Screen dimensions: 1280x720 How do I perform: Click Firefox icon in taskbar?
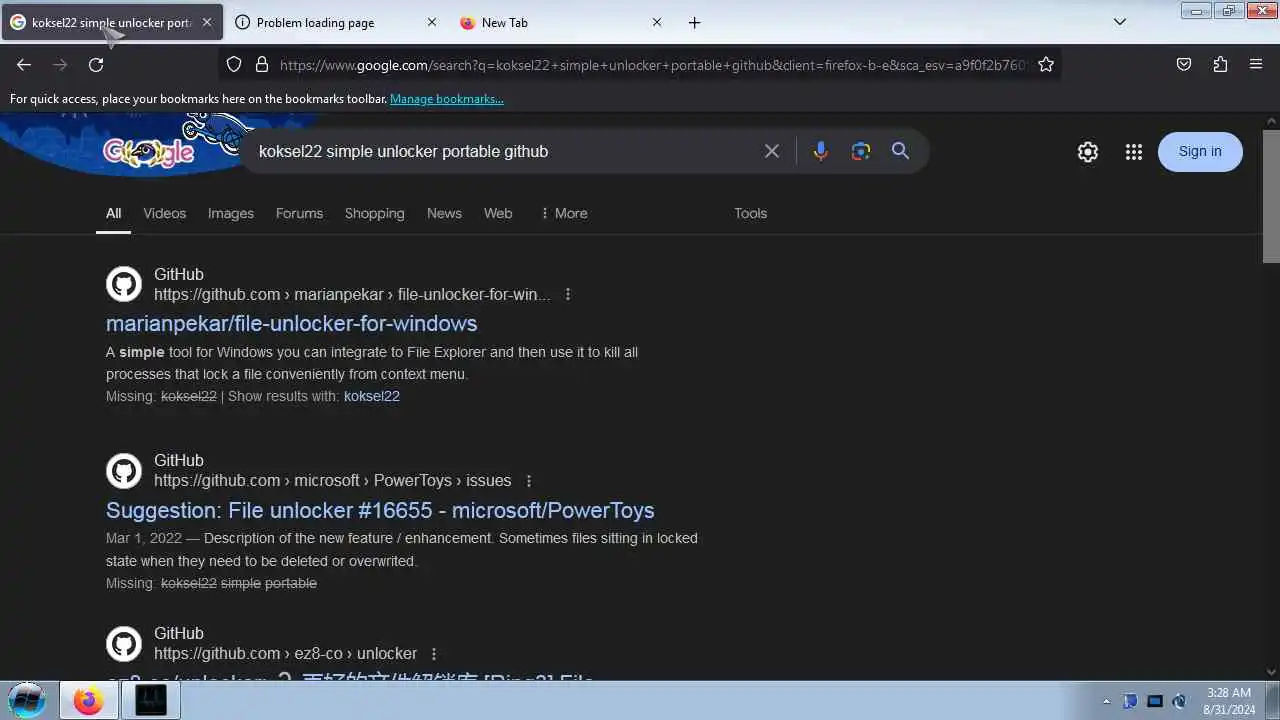pos(88,701)
